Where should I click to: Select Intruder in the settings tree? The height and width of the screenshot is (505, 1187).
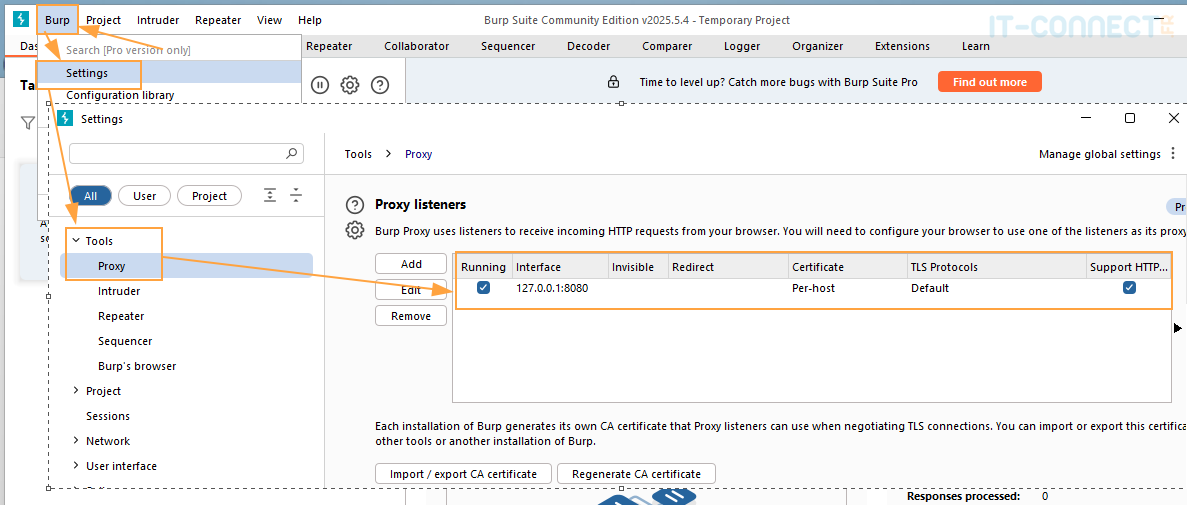pyautogui.click(x=119, y=291)
